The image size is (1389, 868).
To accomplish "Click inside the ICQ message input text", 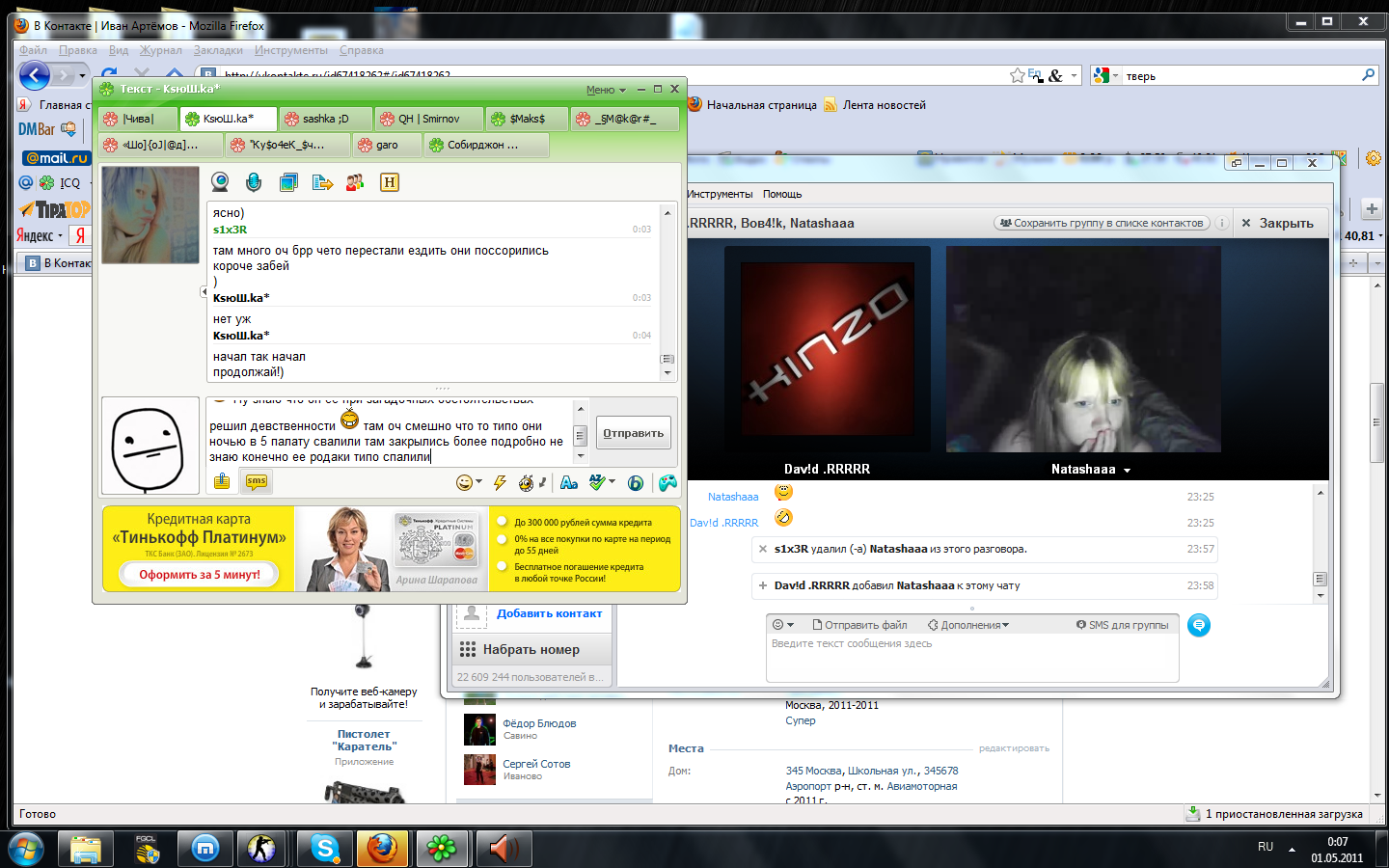I will (x=390, y=434).
